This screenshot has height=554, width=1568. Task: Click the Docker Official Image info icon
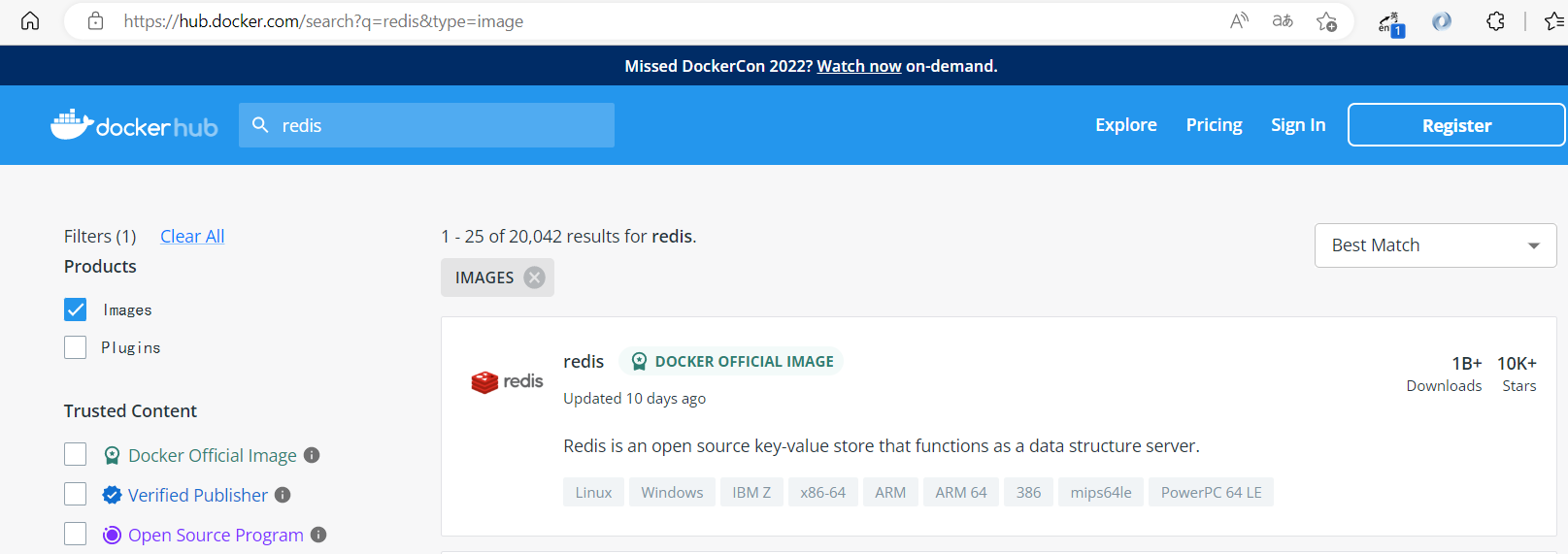click(x=312, y=455)
